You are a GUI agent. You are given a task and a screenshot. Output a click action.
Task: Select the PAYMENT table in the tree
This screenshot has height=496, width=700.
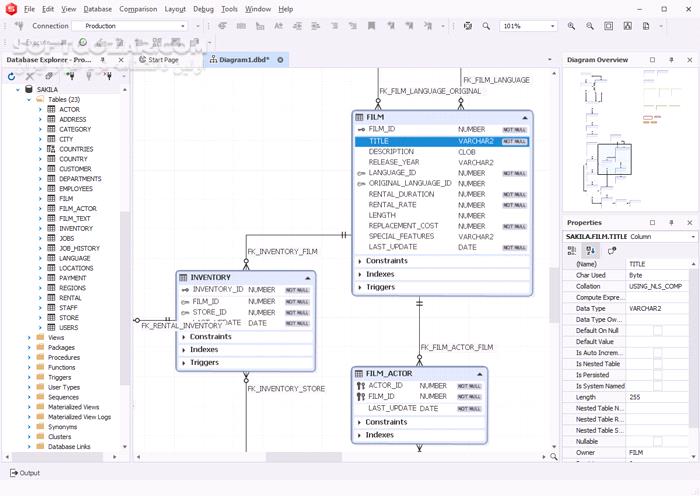(72, 278)
